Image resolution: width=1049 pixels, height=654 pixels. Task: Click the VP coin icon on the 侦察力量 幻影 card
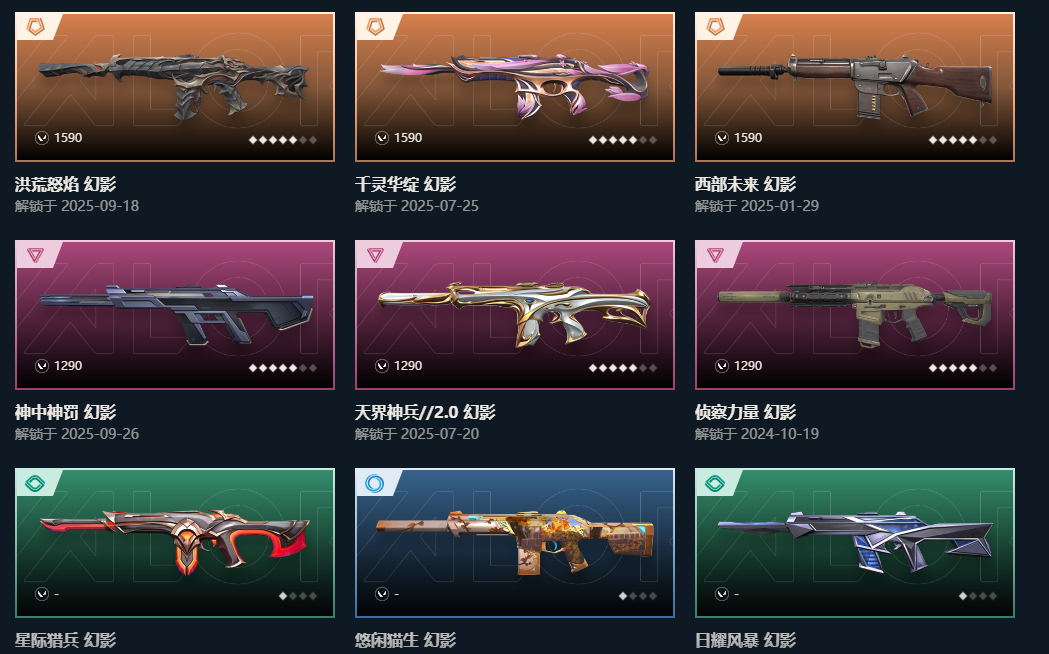[x=722, y=366]
